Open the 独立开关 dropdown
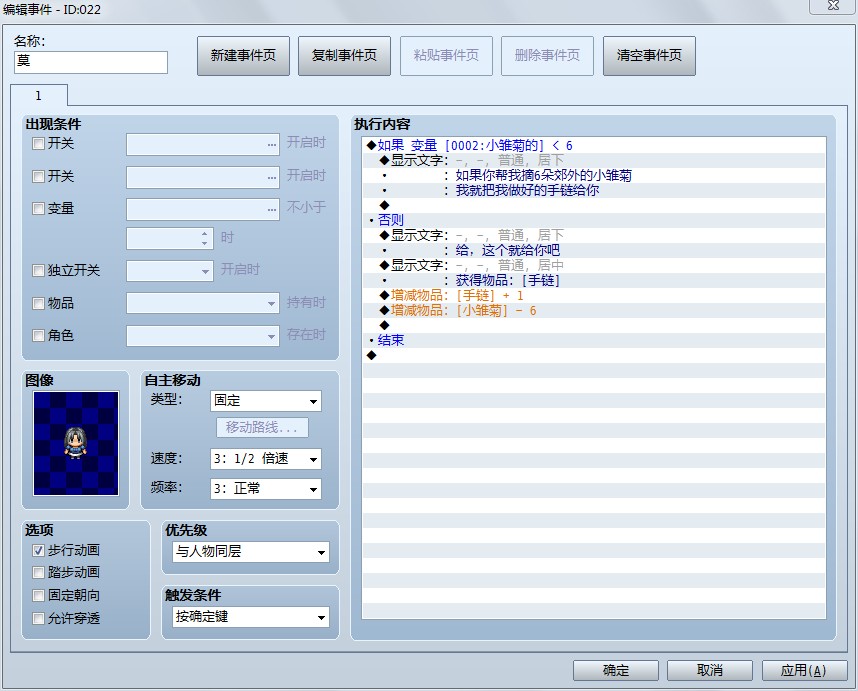858x691 pixels. coord(170,271)
